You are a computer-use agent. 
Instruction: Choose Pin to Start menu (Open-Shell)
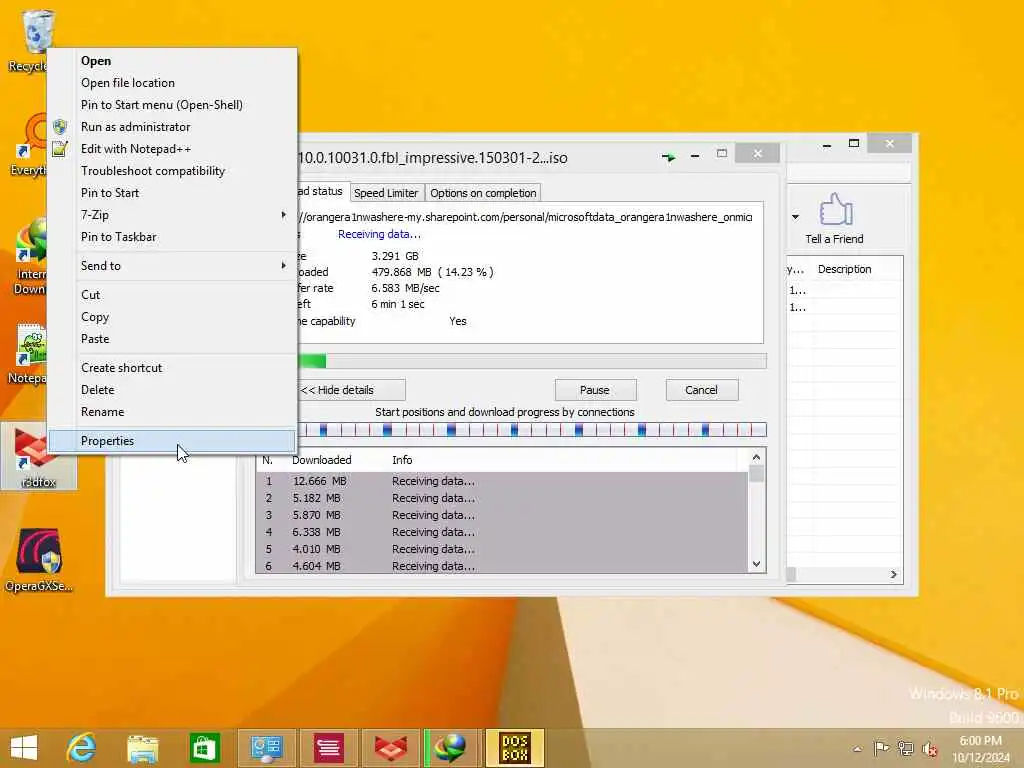[172, 105]
